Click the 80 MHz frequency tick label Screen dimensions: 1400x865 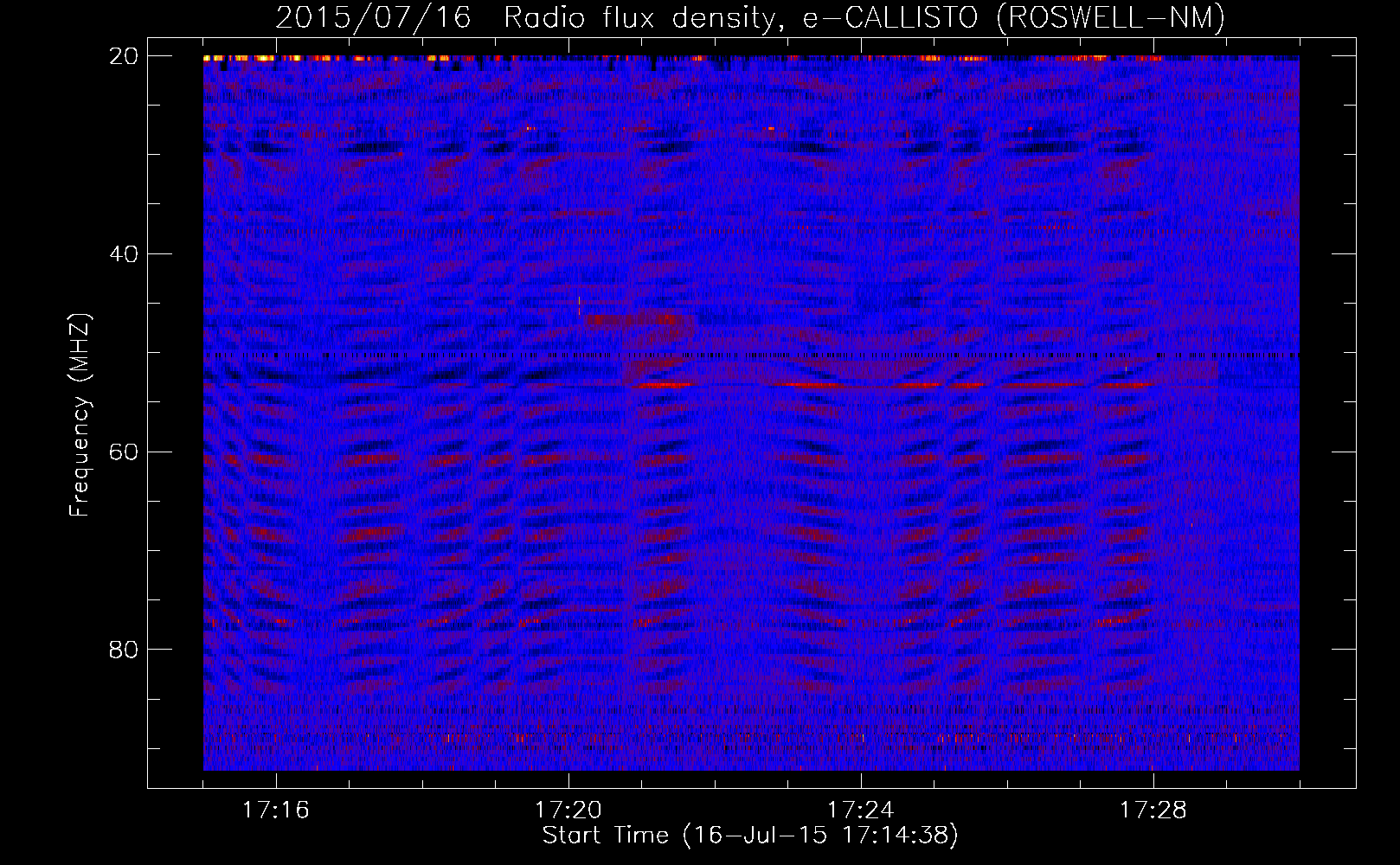coord(125,650)
